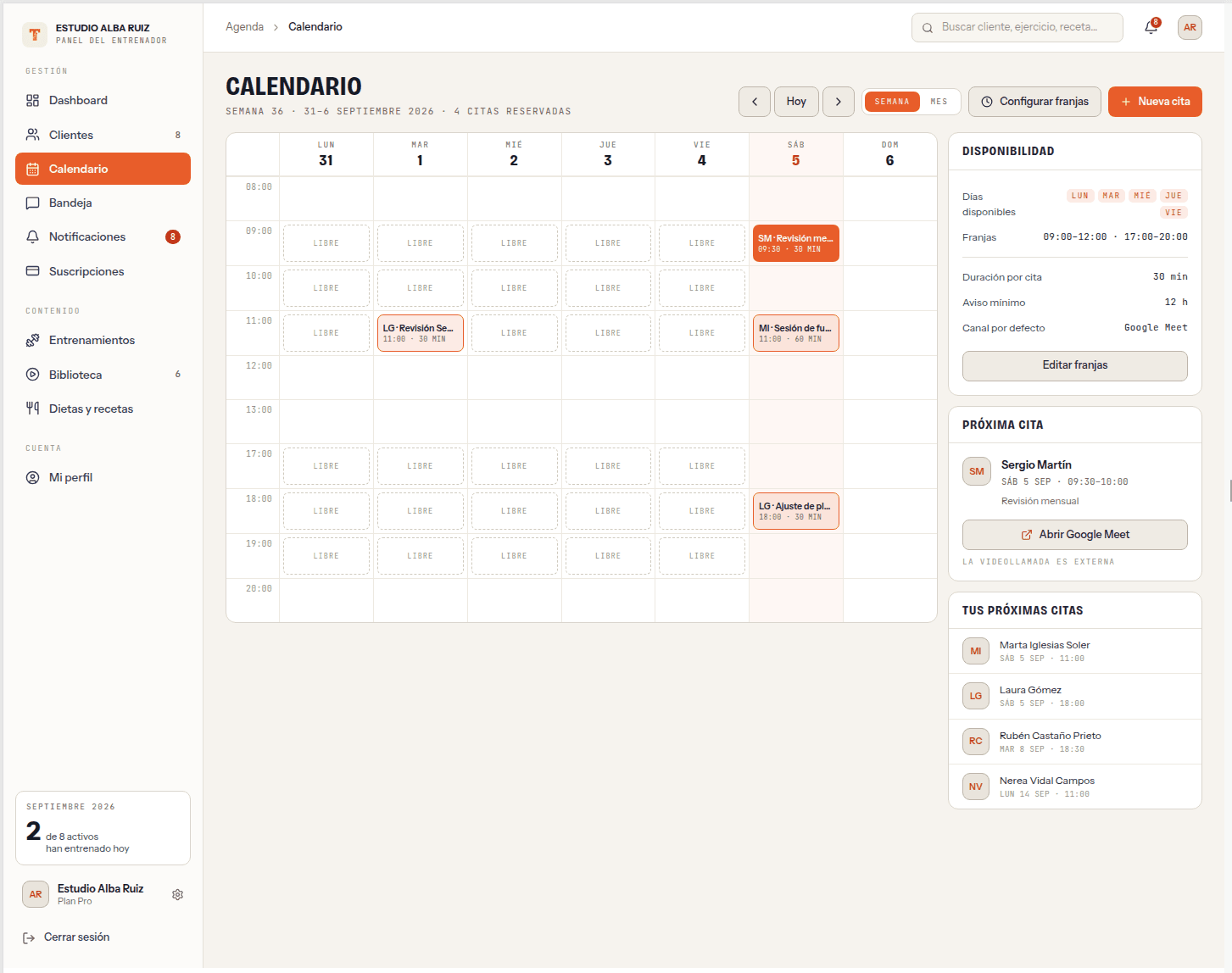Click the Bandeja message icon

(x=32, y=203)
